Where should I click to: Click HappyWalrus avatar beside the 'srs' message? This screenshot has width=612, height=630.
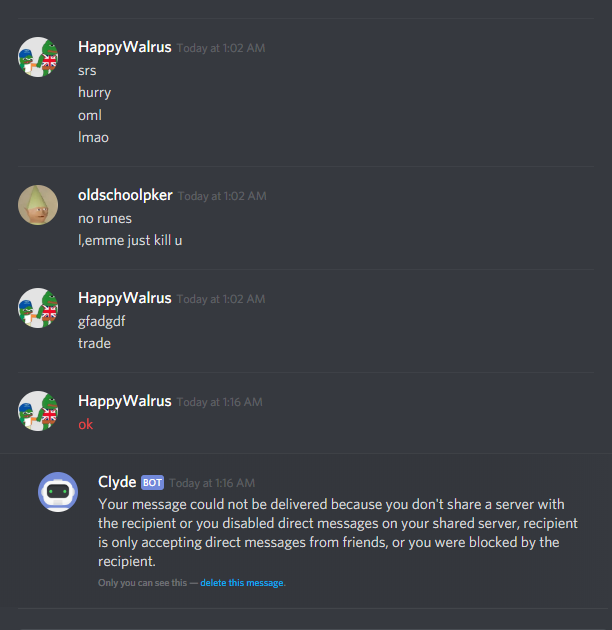[x=38, y=57]
